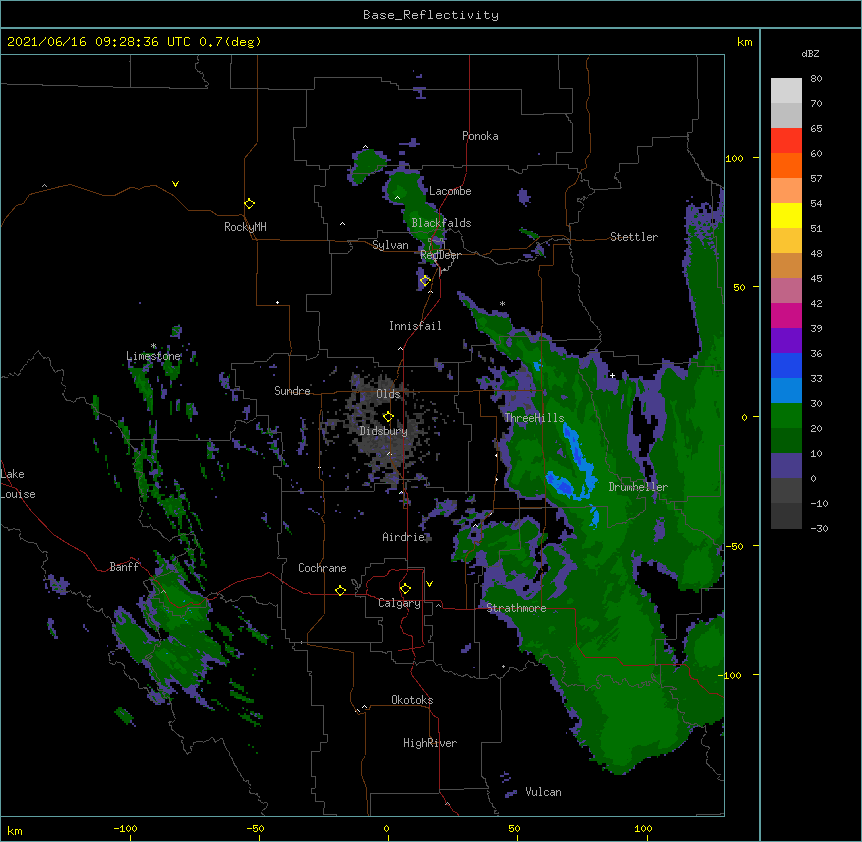Screen dimensions: 862x842
Task: Select the Calgary city label
Action: point(399,603)
